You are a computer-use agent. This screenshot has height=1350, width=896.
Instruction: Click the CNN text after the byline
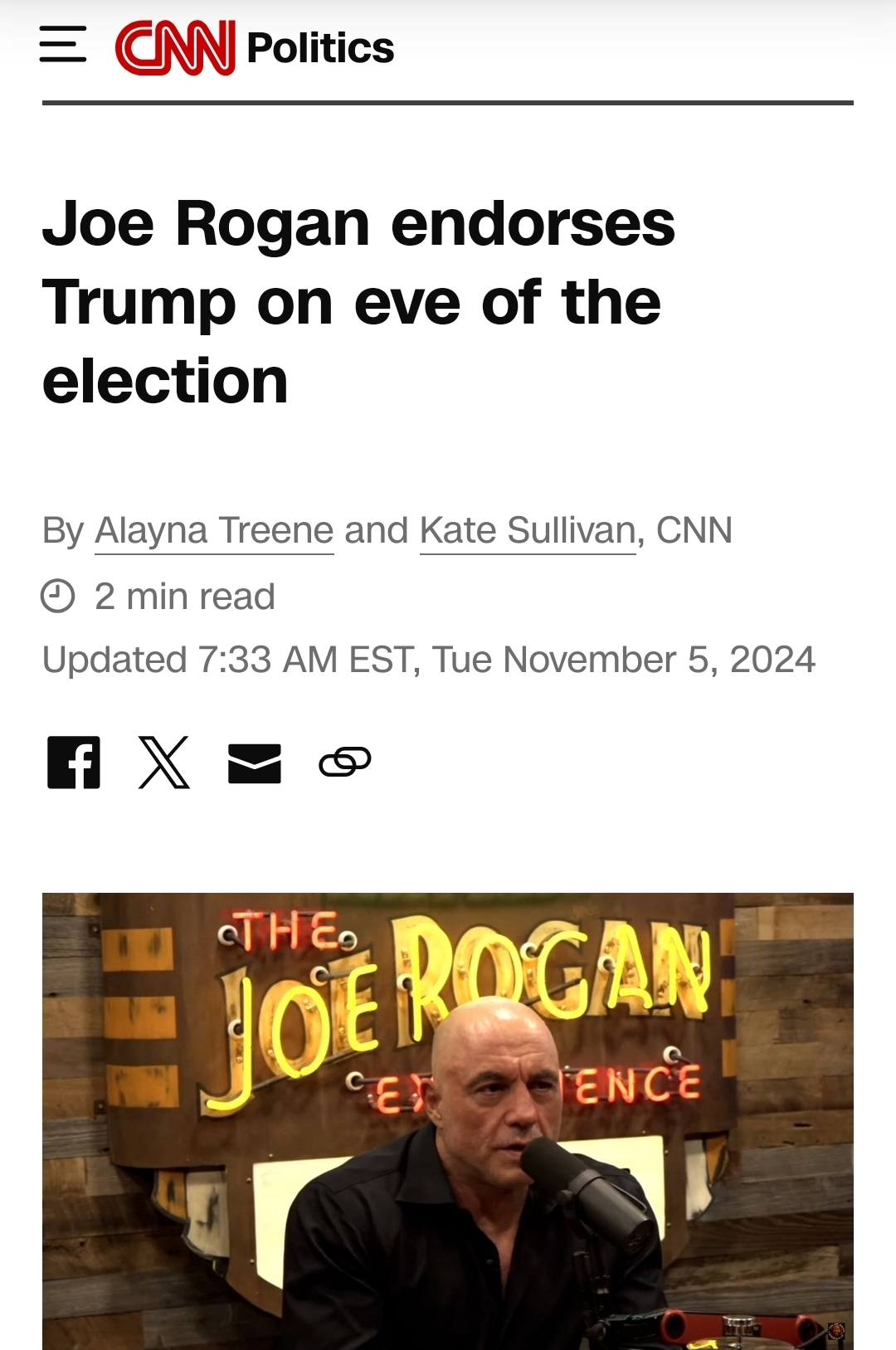coord(694,530)
